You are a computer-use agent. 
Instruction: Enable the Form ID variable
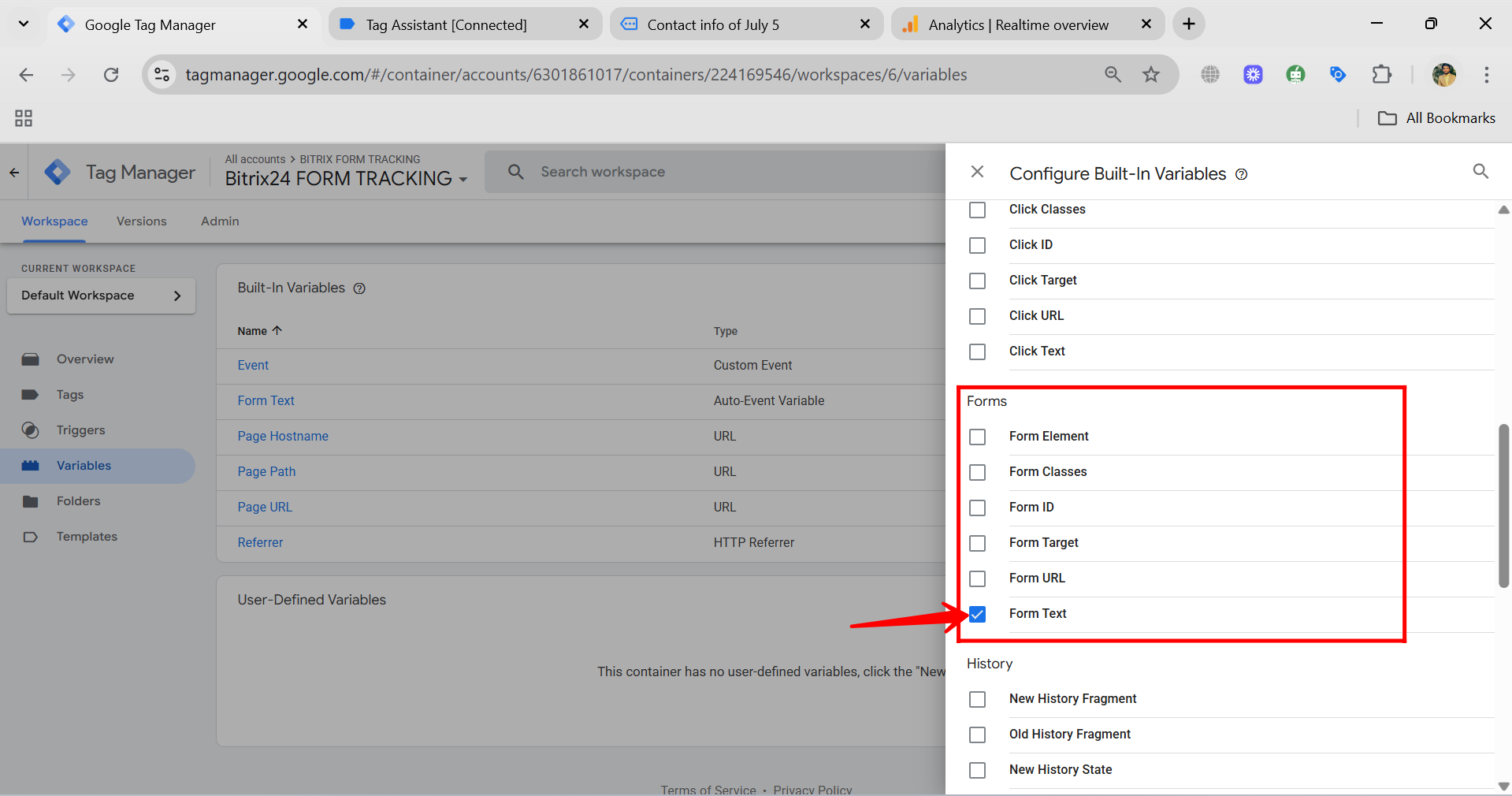(x=977, y=508)
